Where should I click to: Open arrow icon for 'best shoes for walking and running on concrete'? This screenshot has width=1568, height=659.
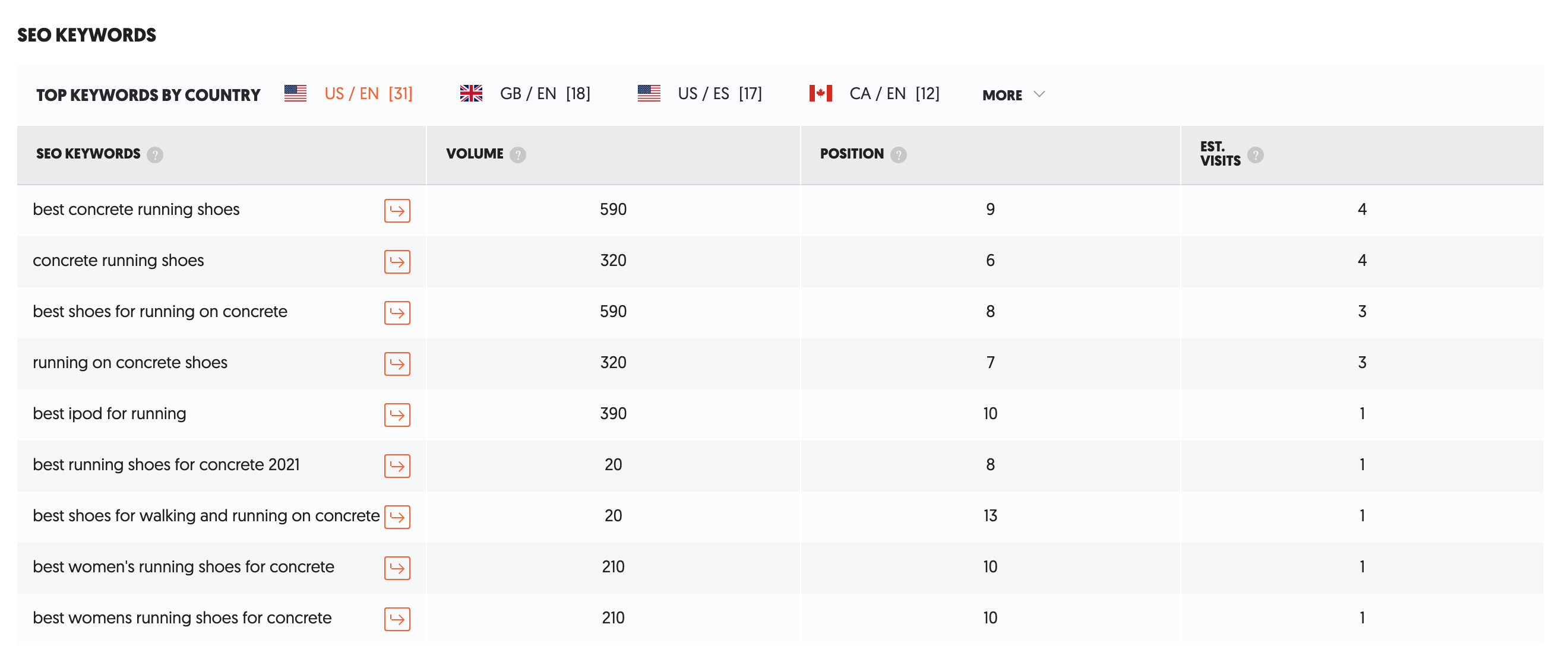pyautogui.click(x=397, y=517)
